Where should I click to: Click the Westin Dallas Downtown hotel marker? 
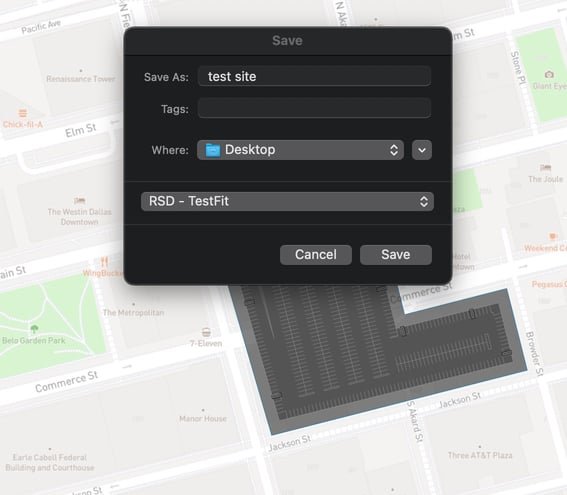click(80, 200)
